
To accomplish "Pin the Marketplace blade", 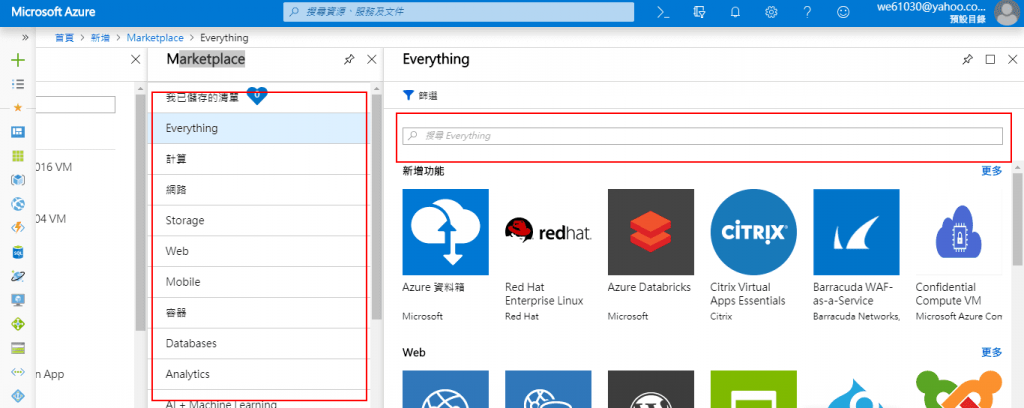I will tap(349, 59).
